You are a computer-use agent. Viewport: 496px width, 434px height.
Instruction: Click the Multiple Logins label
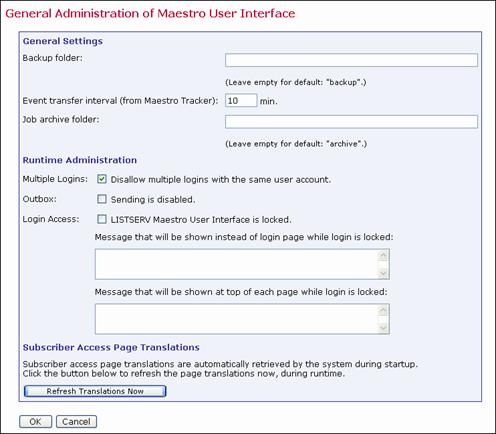[x=55, y=179]
